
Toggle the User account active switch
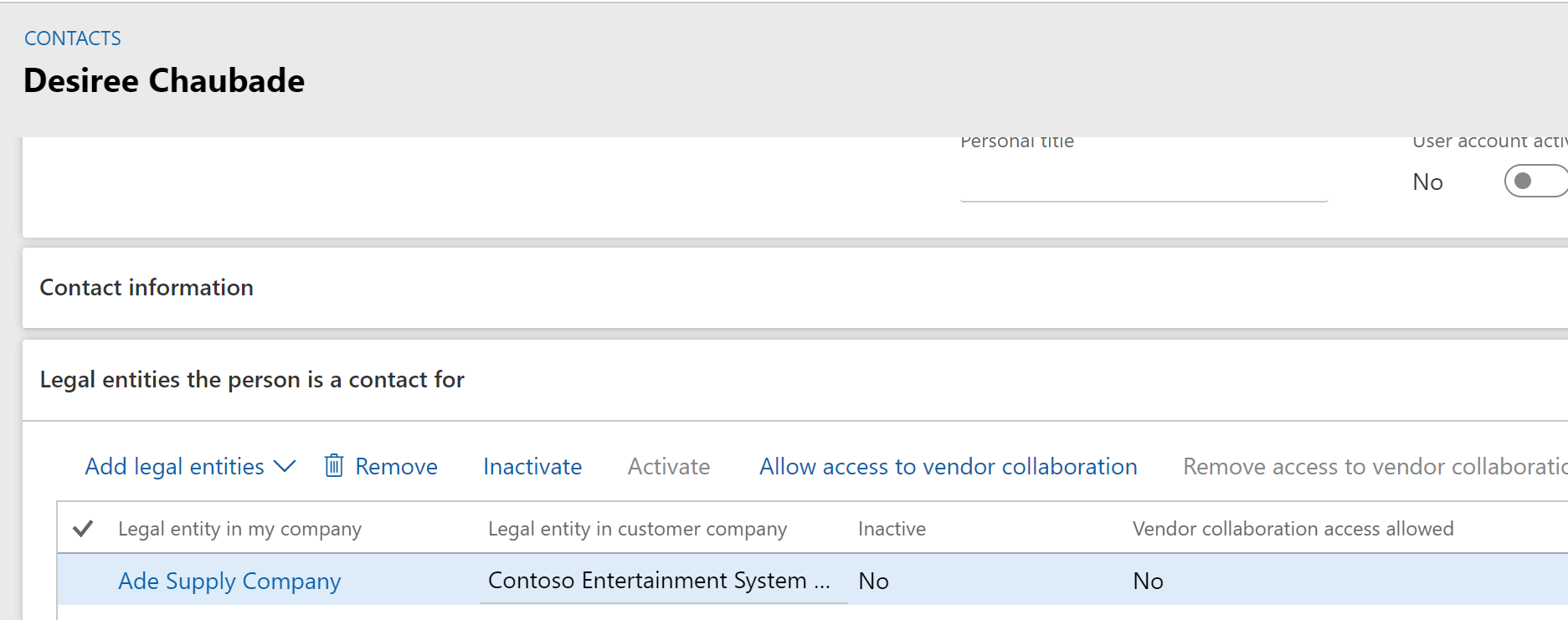[x=1534, y=181]
